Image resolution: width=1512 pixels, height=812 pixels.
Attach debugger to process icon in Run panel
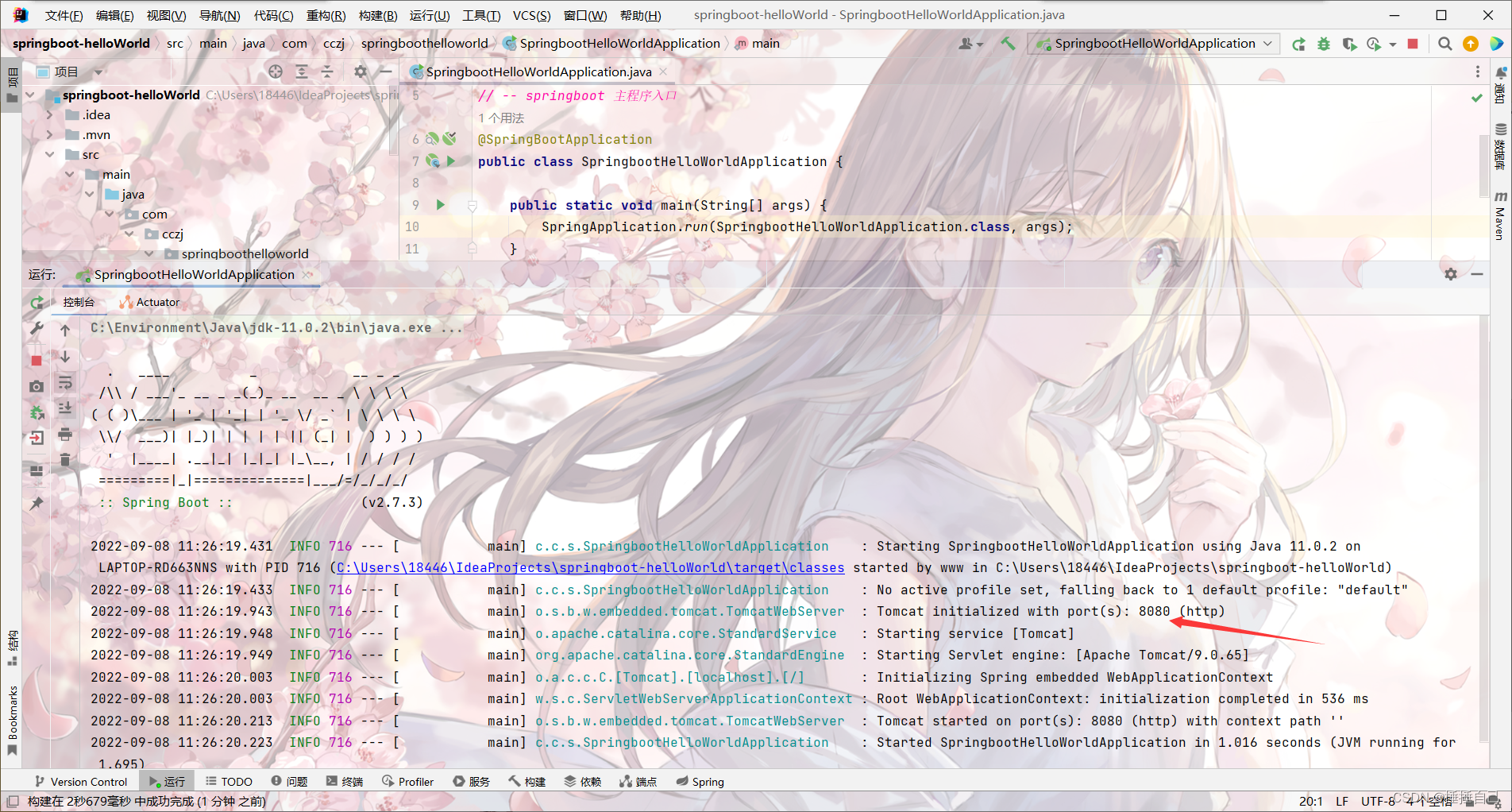(x=37, y=412)
